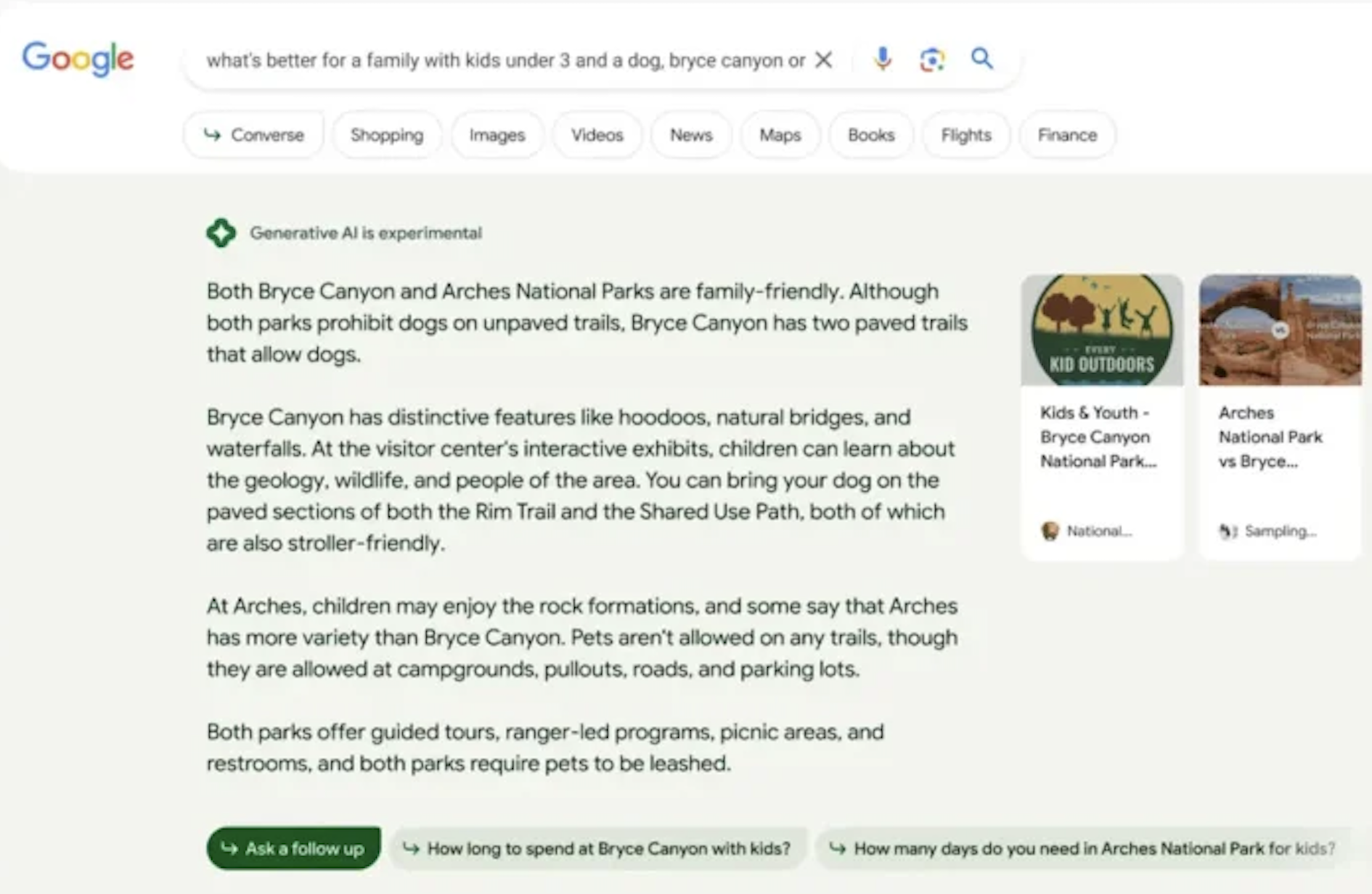Open the Videos tab

(597, 135)
